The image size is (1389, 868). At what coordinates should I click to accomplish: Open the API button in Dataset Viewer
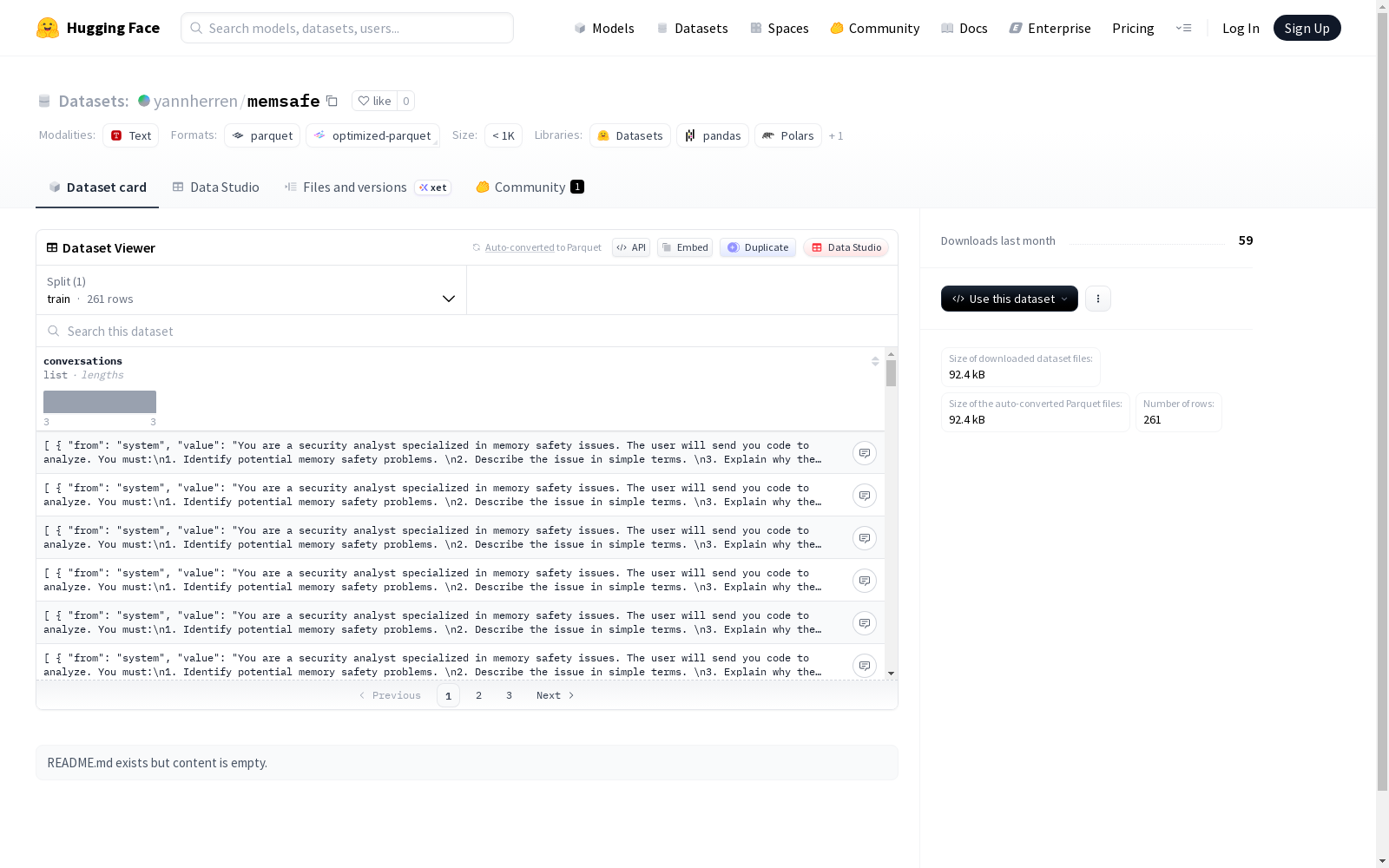pos(631,247)
